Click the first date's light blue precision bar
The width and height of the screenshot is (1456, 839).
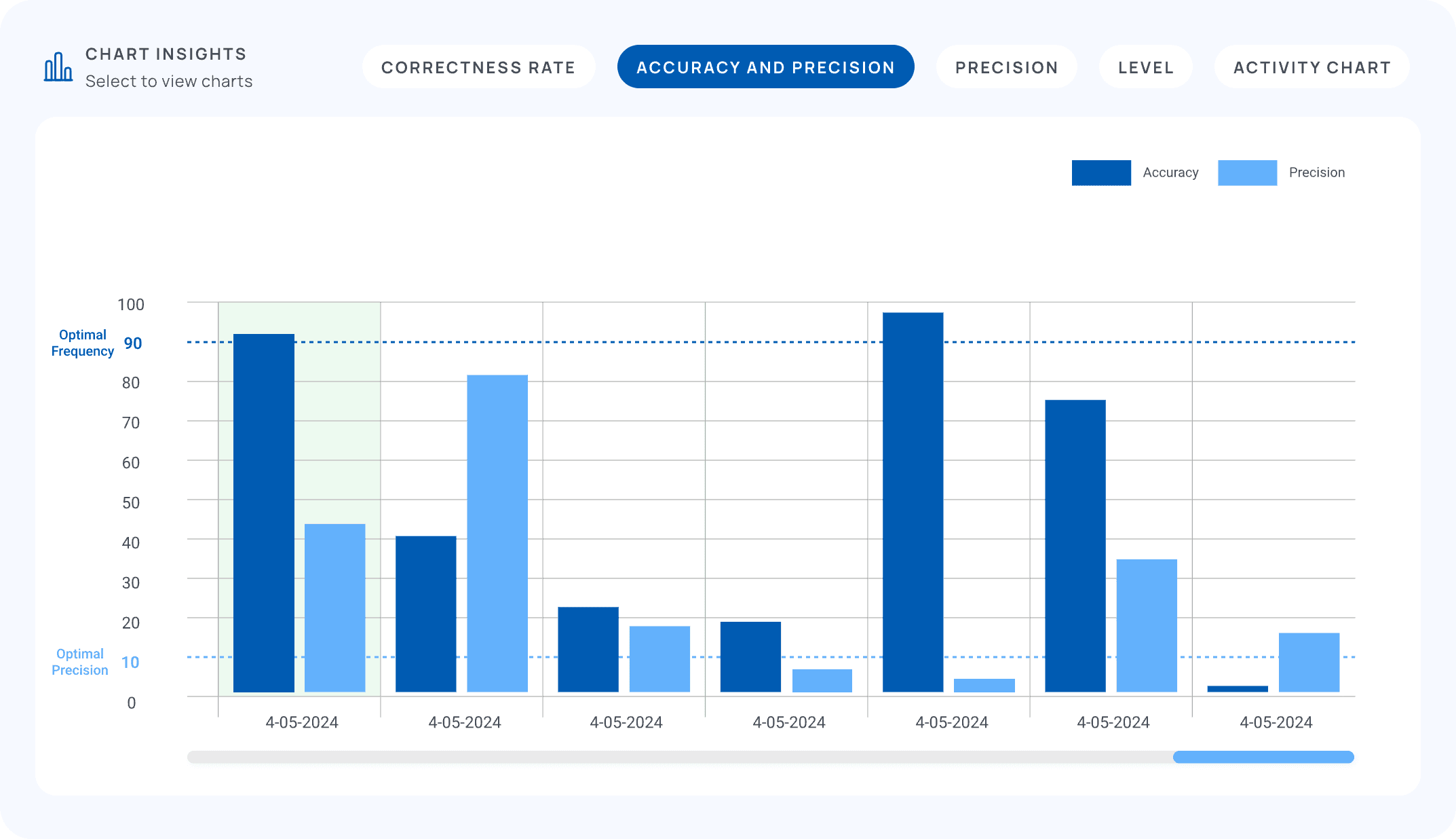(335, 608)
